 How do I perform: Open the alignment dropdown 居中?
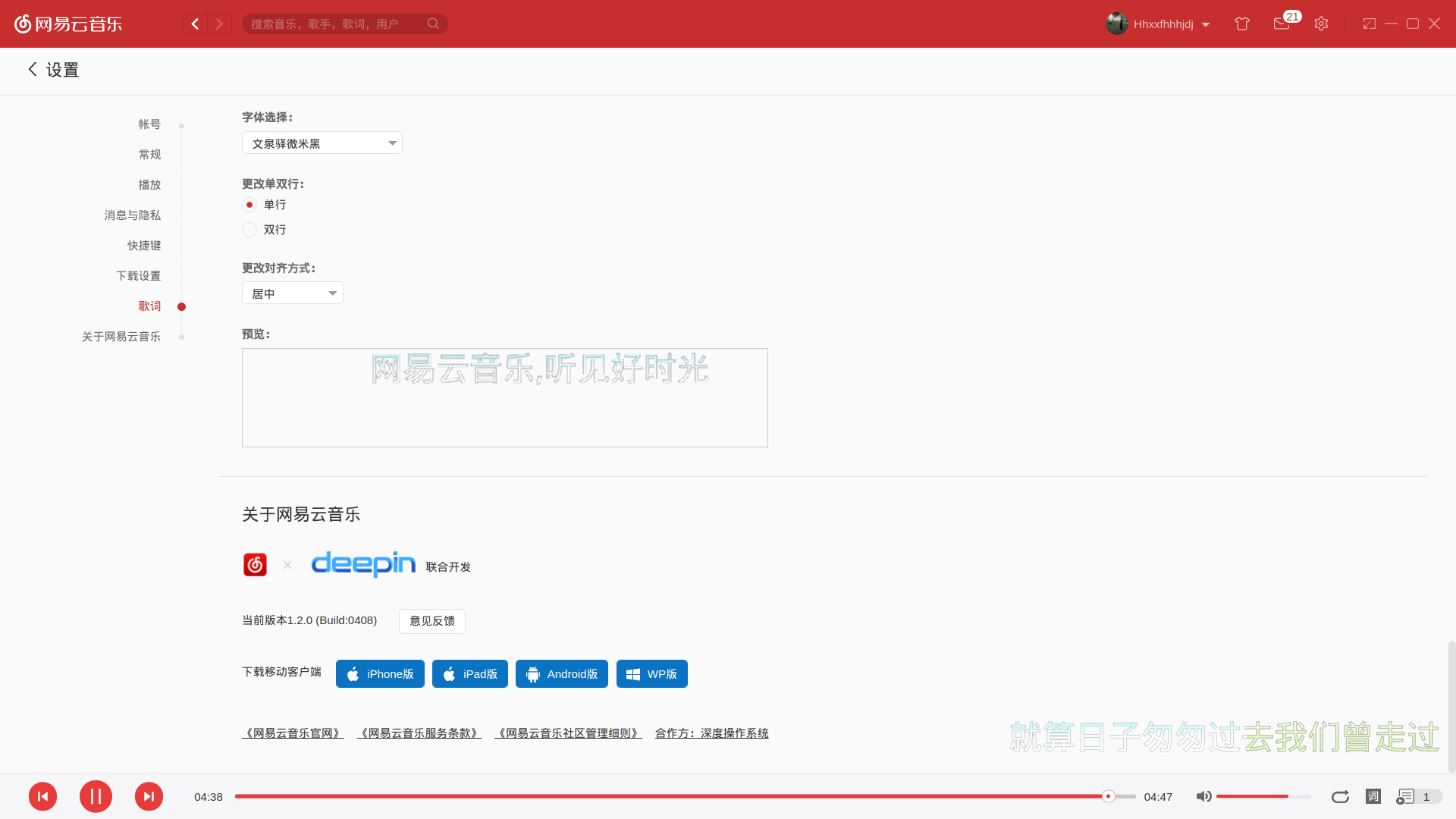293,293
